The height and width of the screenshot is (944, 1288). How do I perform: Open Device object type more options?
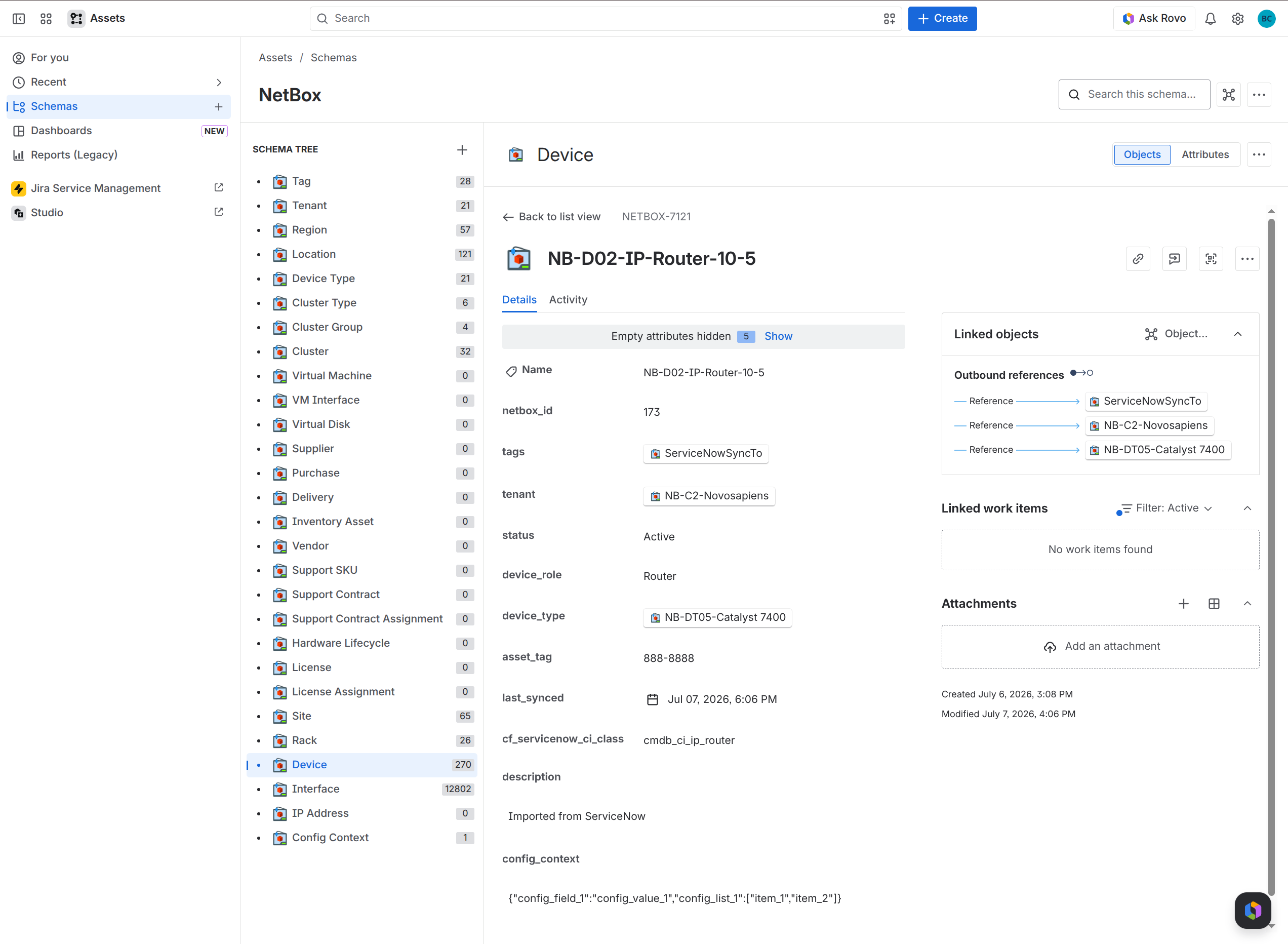(1259, 155)
